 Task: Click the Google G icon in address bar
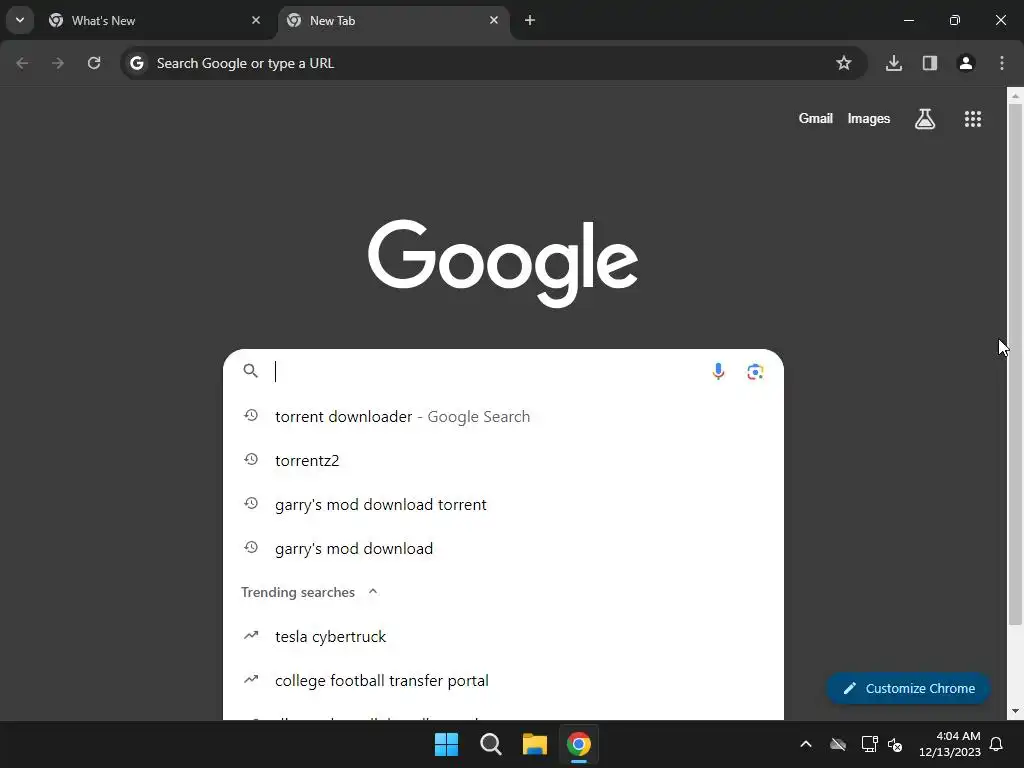pos(136,63)
